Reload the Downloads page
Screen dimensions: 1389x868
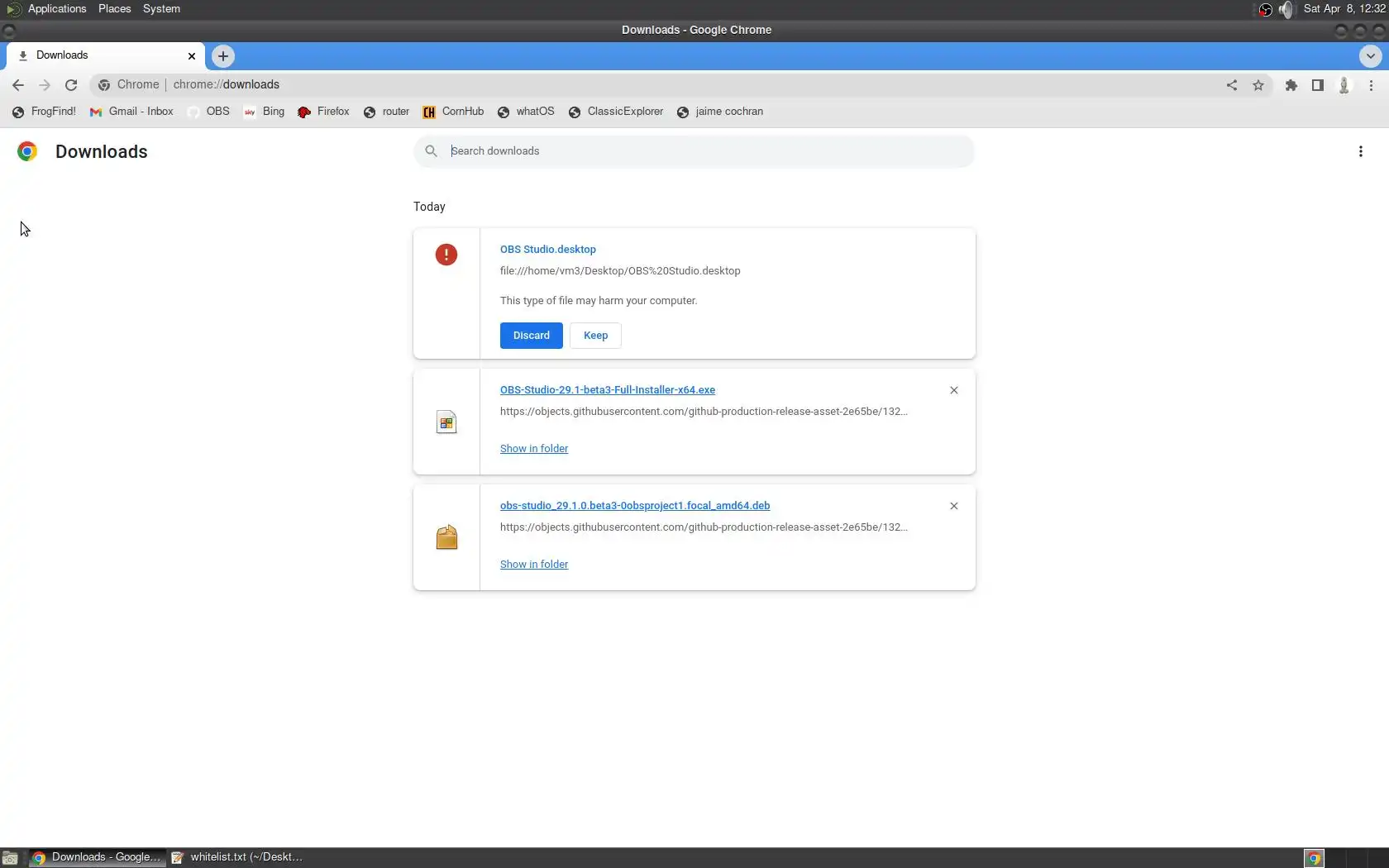click(71, 85)
